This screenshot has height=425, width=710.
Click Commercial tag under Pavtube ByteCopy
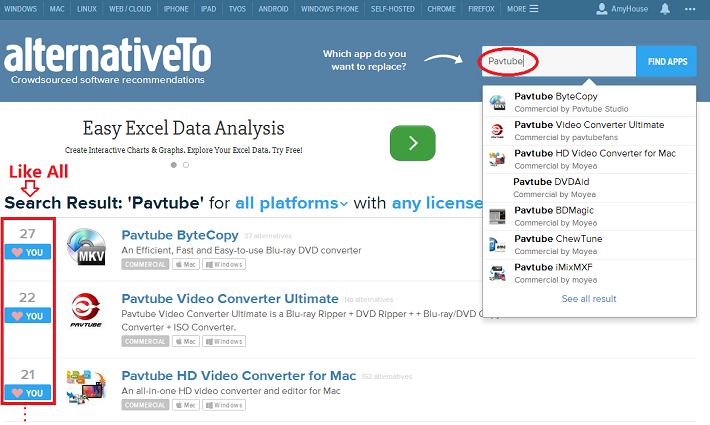point(145,264)
